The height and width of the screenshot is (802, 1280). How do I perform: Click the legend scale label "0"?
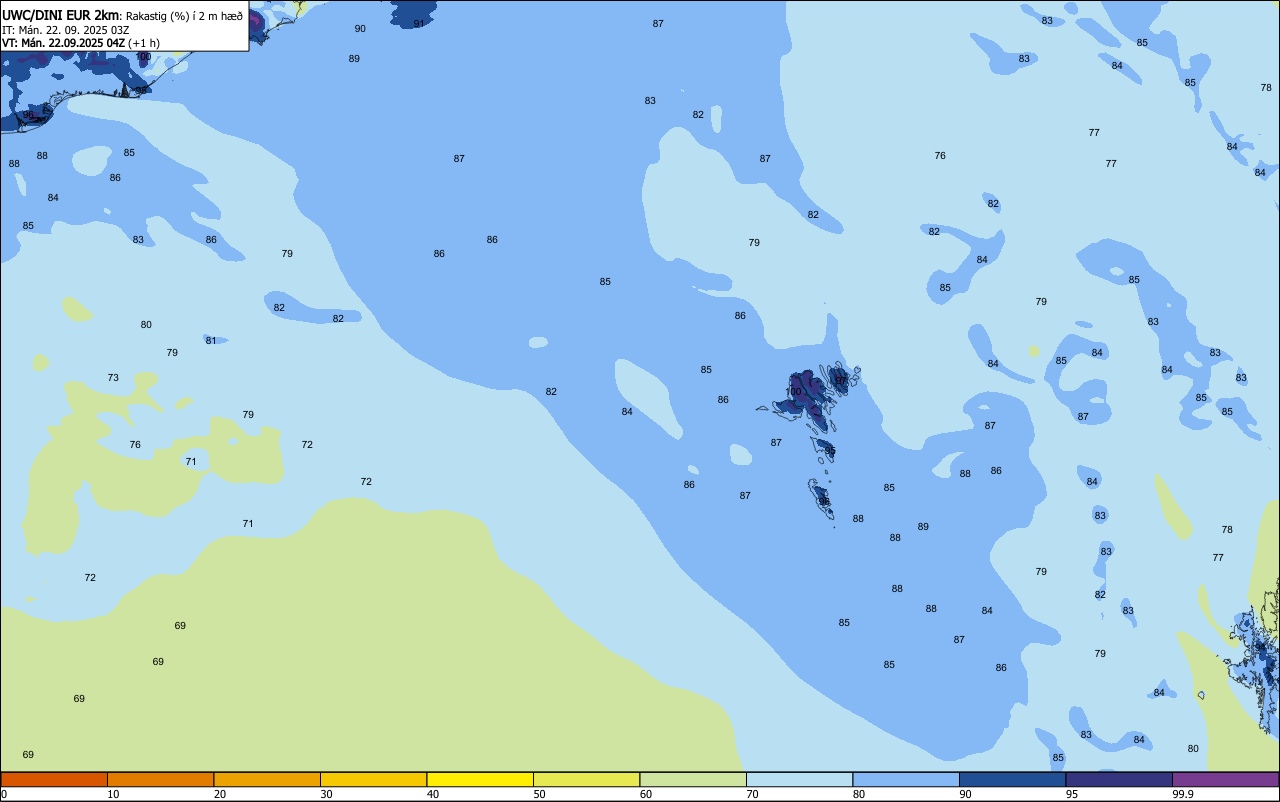click(x=4, y=794)
